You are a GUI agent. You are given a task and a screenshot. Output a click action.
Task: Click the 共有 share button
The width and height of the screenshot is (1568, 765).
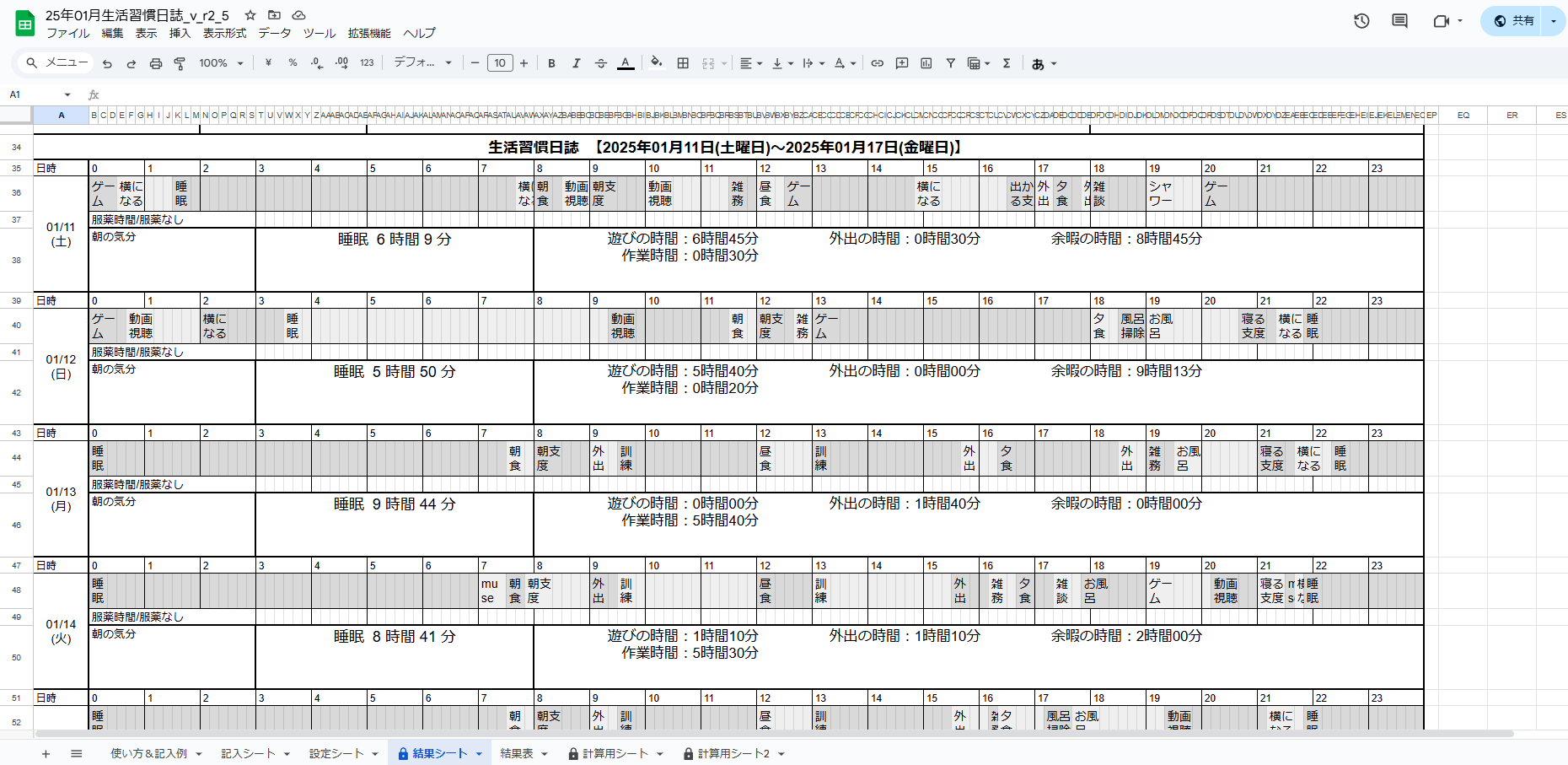(1512, 21)
